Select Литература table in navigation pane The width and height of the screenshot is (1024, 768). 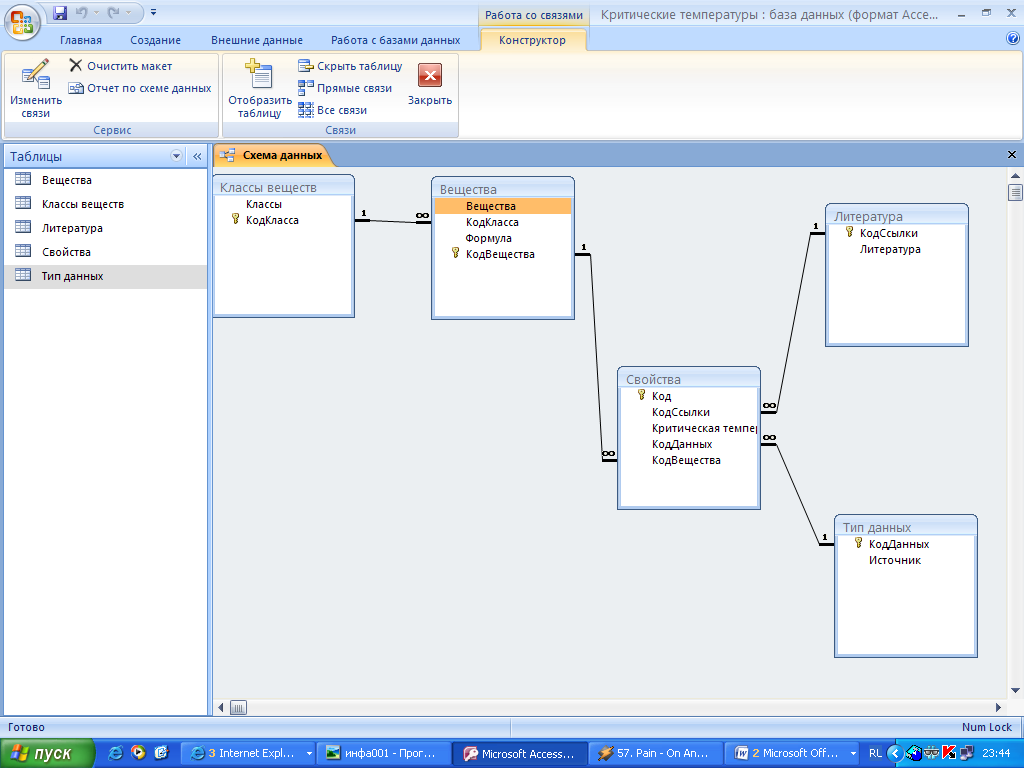pos(106,228)
